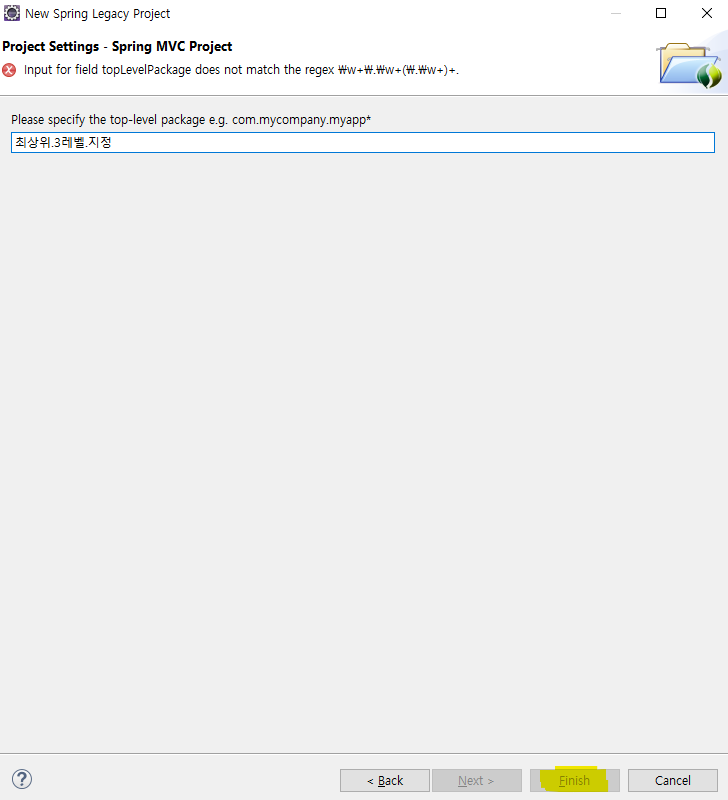
Task: Go back with the Back button
Action: 385,780
